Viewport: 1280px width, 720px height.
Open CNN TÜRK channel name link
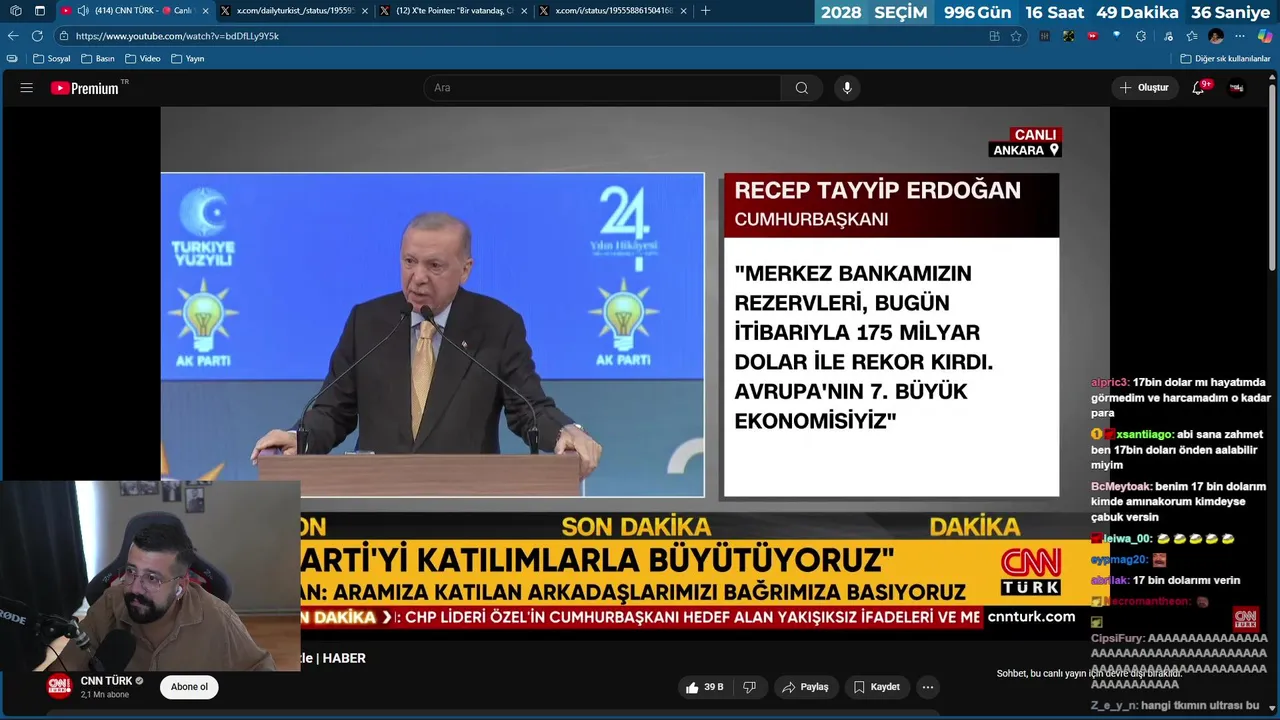pyautogui.click(x=106, y=681)
